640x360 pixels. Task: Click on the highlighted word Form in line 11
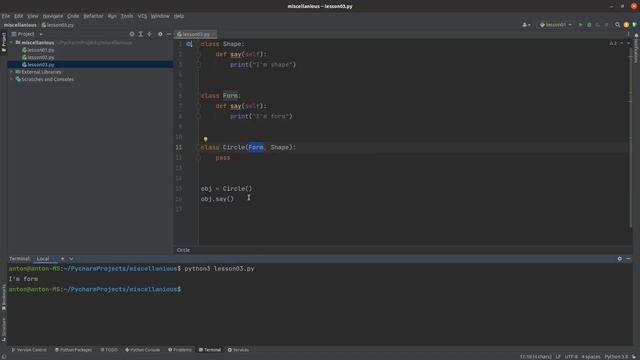tap(256, 147)
